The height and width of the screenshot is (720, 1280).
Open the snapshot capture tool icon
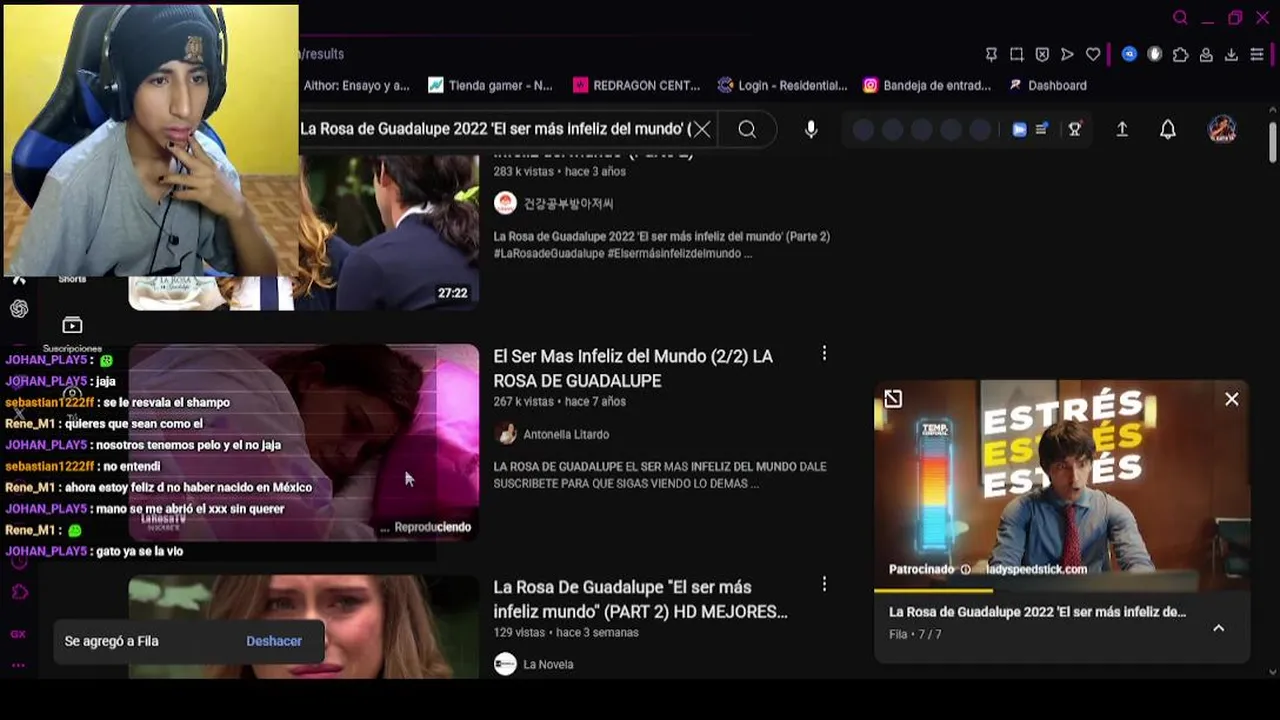click(1016, 54)
